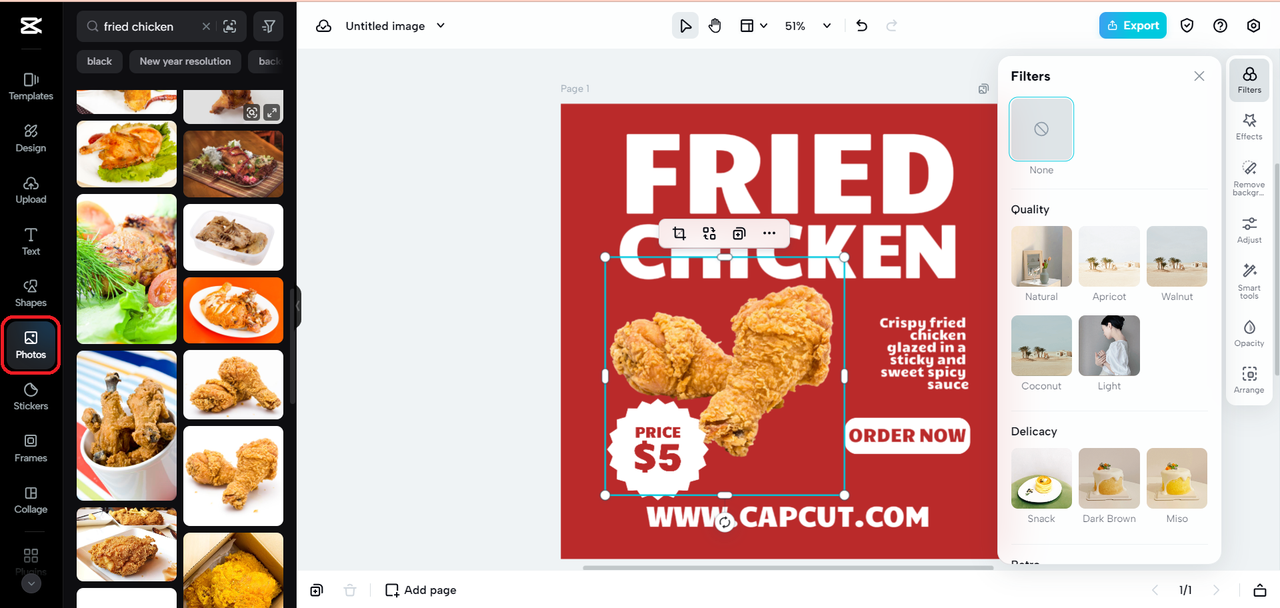The width and height of the screenshot is (1280, 608).
Task: Switch to the Templates sidebar tab
Action: point(31,86)
